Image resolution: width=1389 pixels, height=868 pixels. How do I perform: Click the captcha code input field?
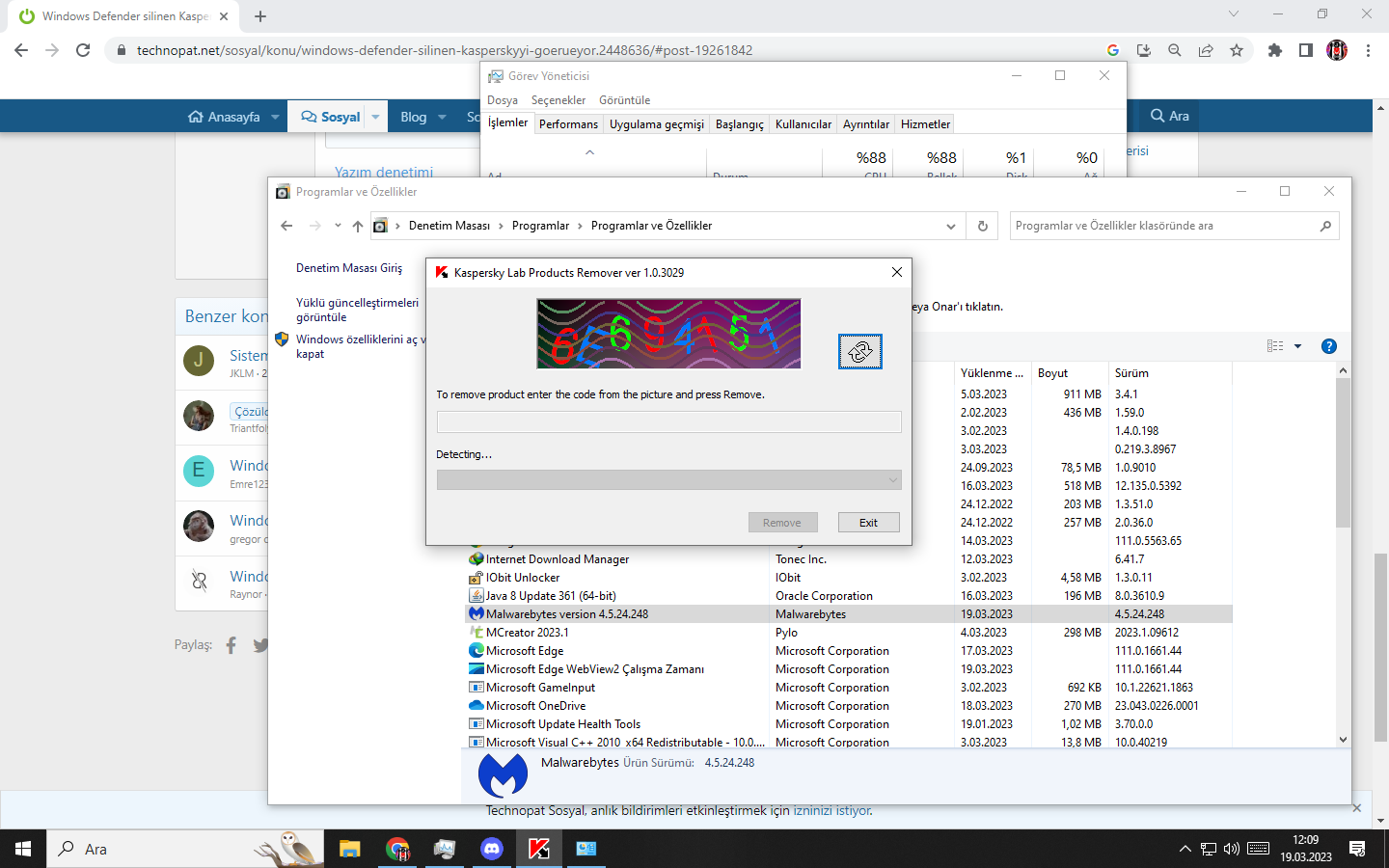point(668,421)
